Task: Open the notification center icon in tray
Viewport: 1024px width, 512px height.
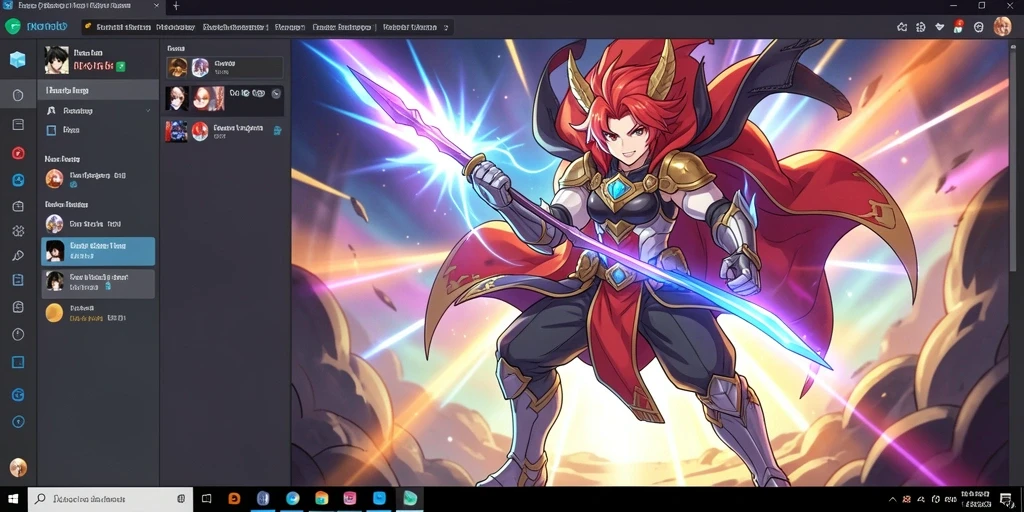Action: click(1006, 499)
